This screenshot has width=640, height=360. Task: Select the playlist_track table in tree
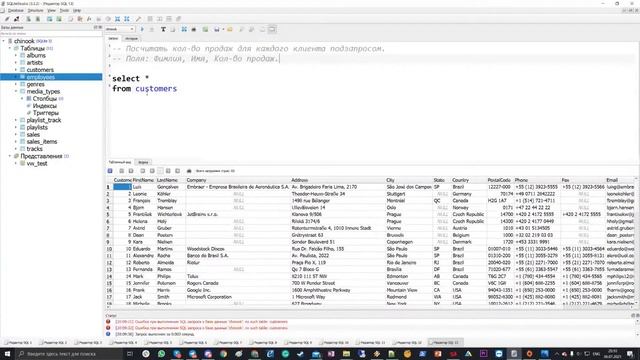tap(44, 120)
